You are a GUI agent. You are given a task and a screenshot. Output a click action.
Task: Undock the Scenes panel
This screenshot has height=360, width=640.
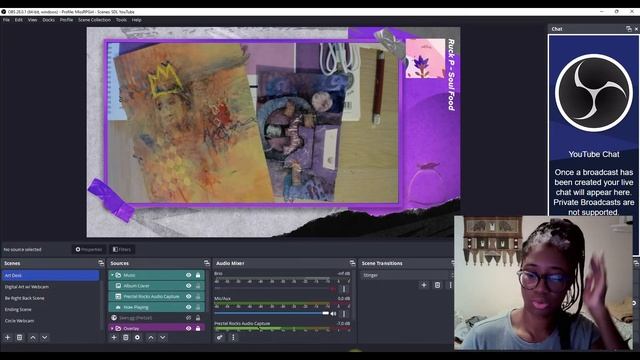tap(101, 263)
